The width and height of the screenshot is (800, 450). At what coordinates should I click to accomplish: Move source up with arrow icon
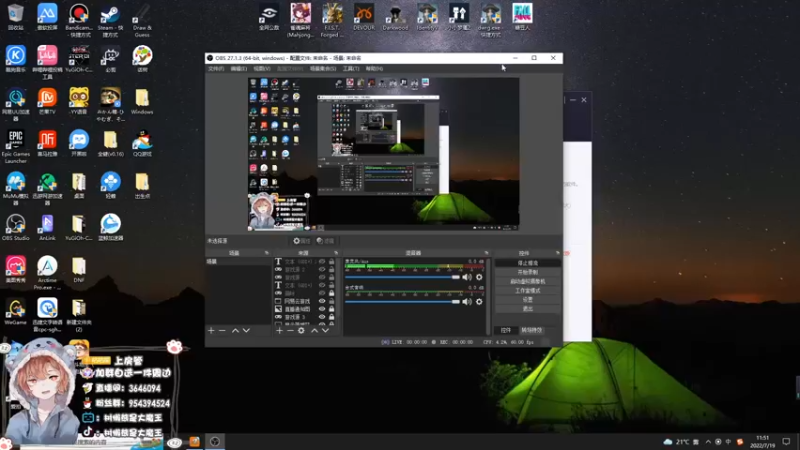[314, 331]
